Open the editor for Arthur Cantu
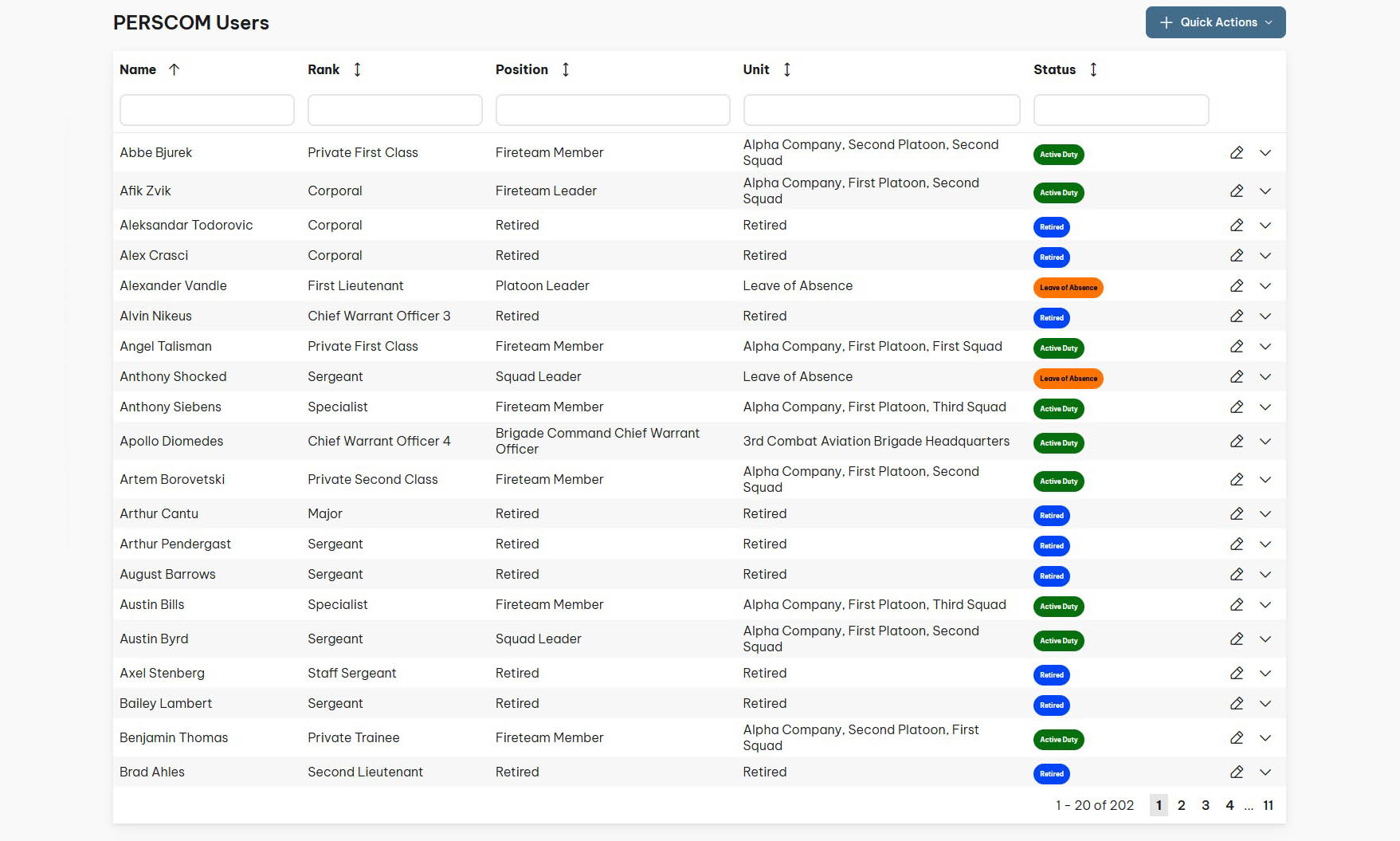Image resolution: width=1400 pixels, height=841 pixels. 1236,514
